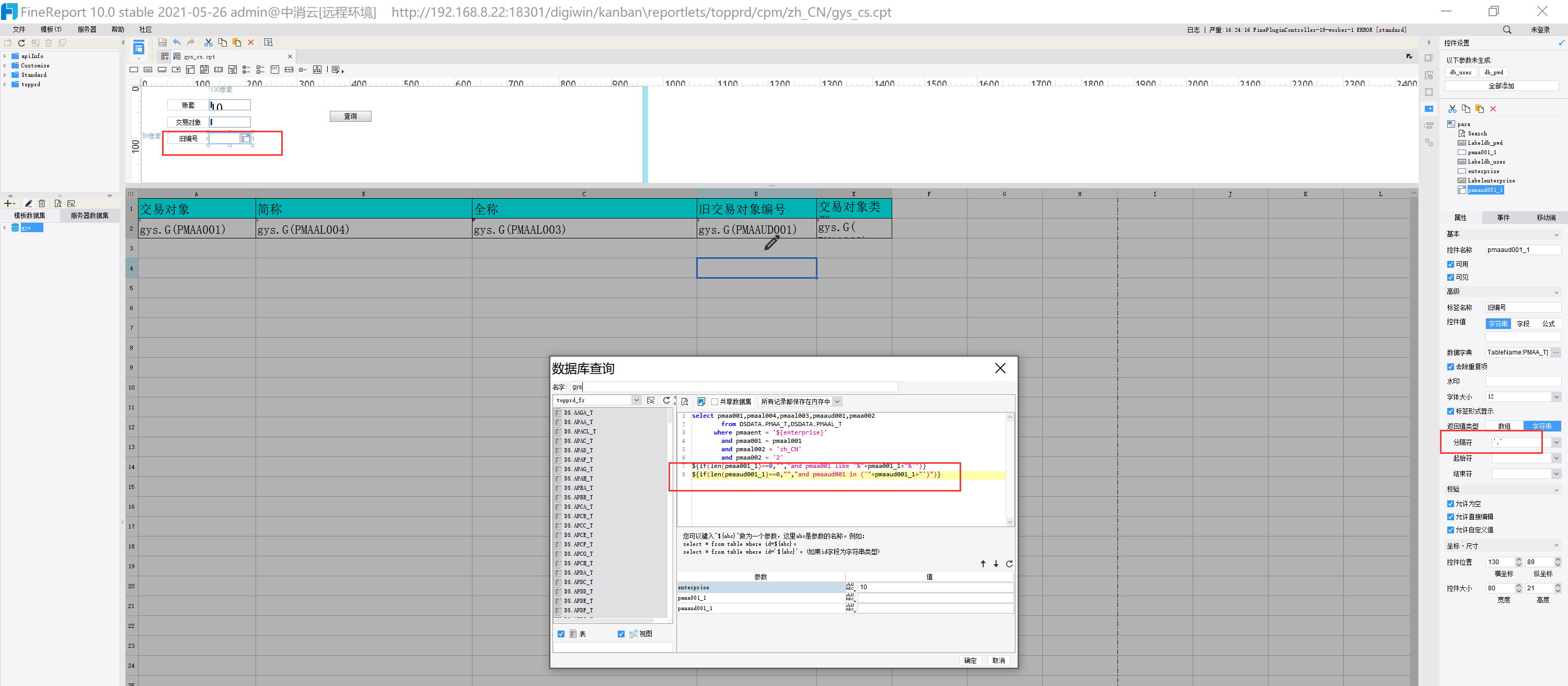Click the Hyperlink icon in right sidebar
1568x686 pixels.
[1428, 142]
